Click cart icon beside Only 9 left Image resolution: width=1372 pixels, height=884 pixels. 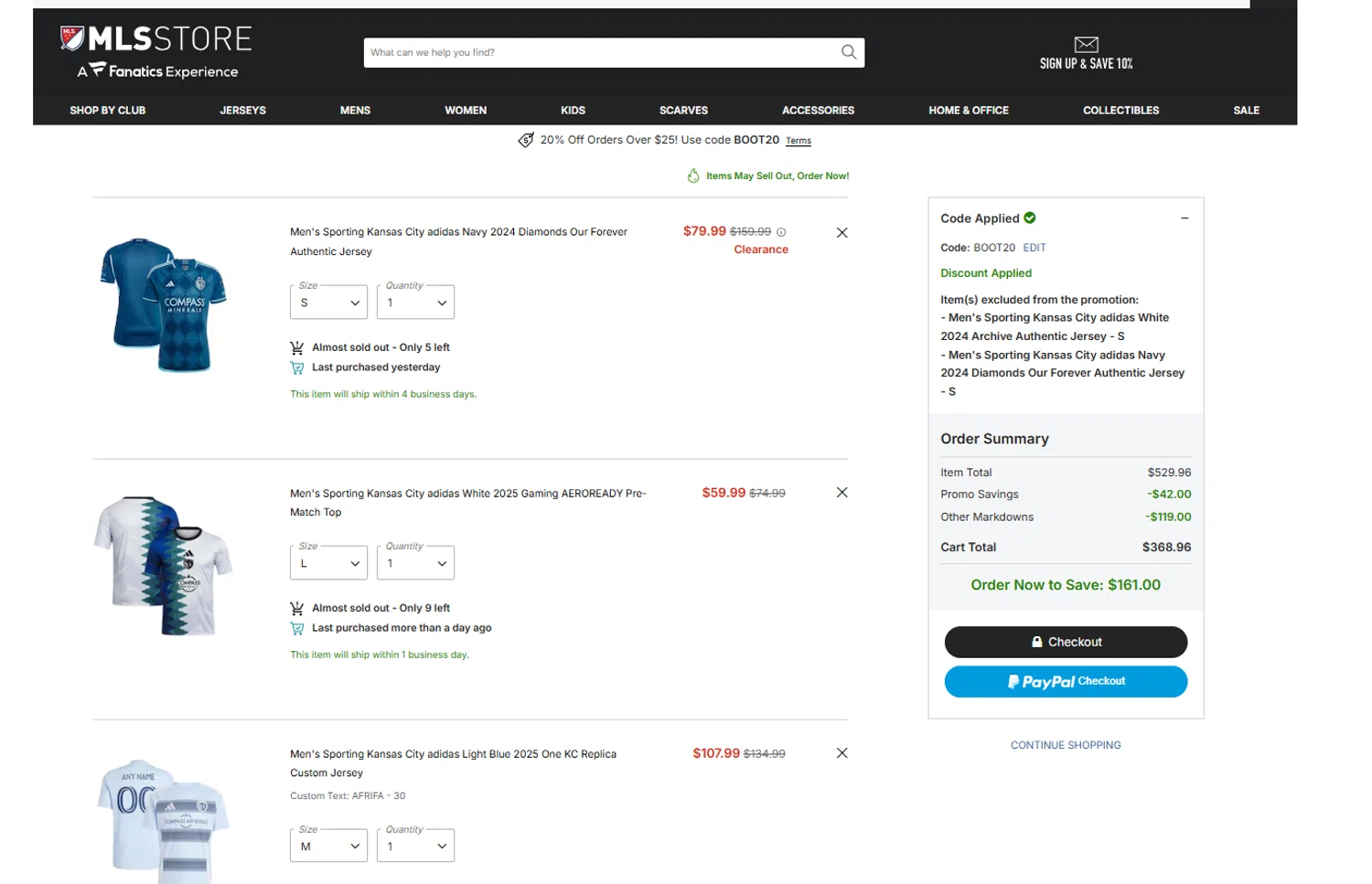tap(296, 608)
